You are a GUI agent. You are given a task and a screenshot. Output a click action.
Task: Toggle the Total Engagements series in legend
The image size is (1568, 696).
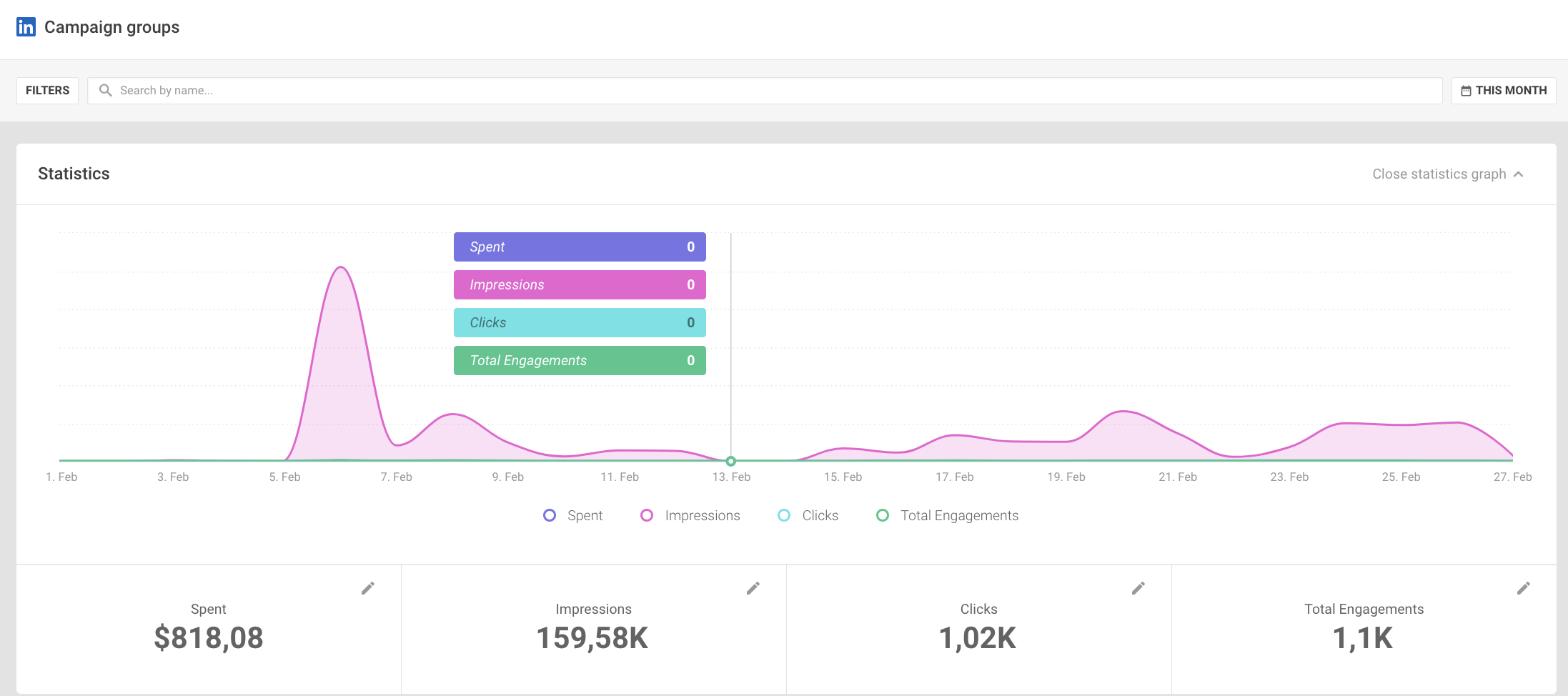pyautogui.click(x=948, y=515)
